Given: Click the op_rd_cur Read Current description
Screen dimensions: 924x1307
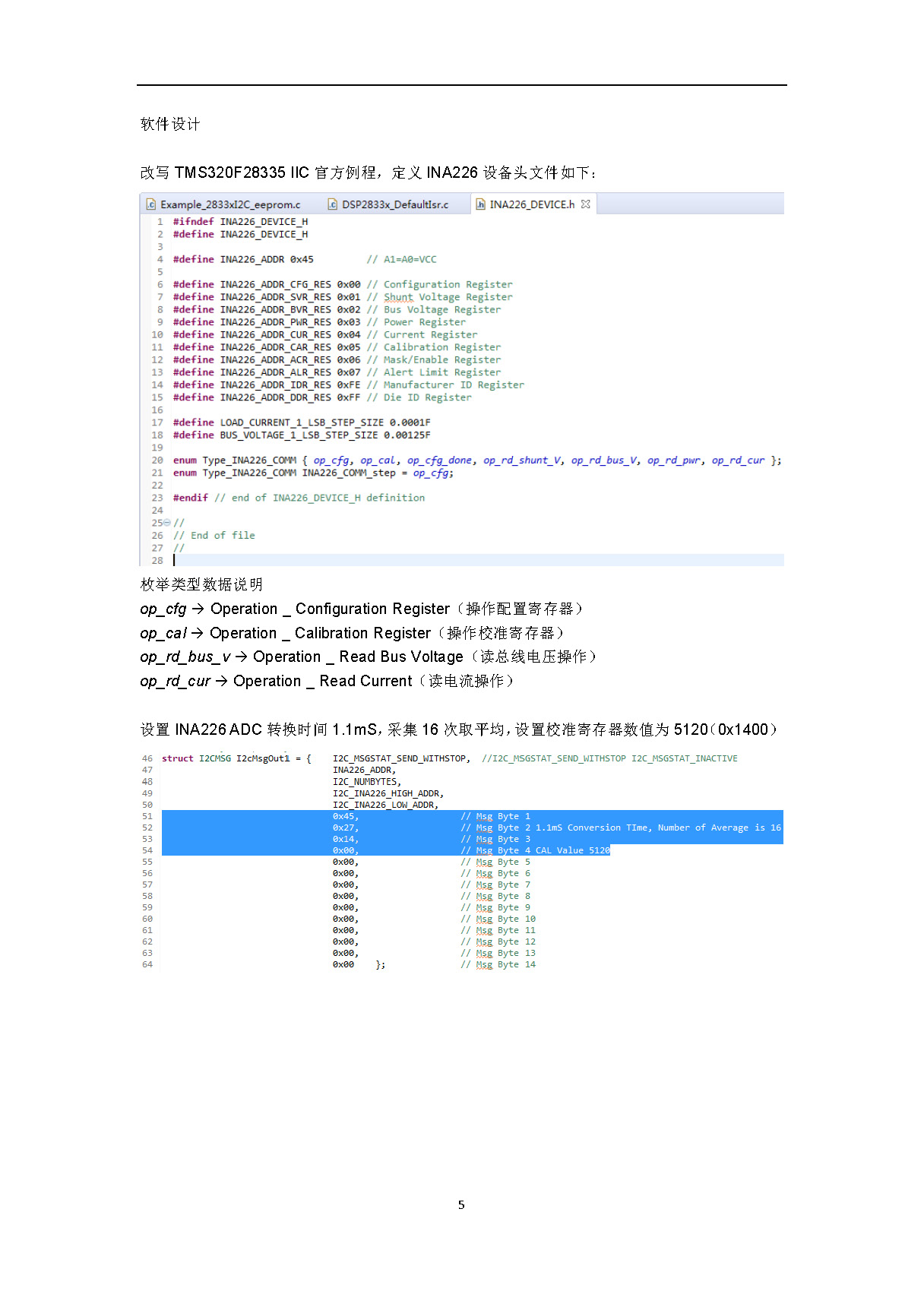Looking at the screenshot, I should (x=328, y=681).
